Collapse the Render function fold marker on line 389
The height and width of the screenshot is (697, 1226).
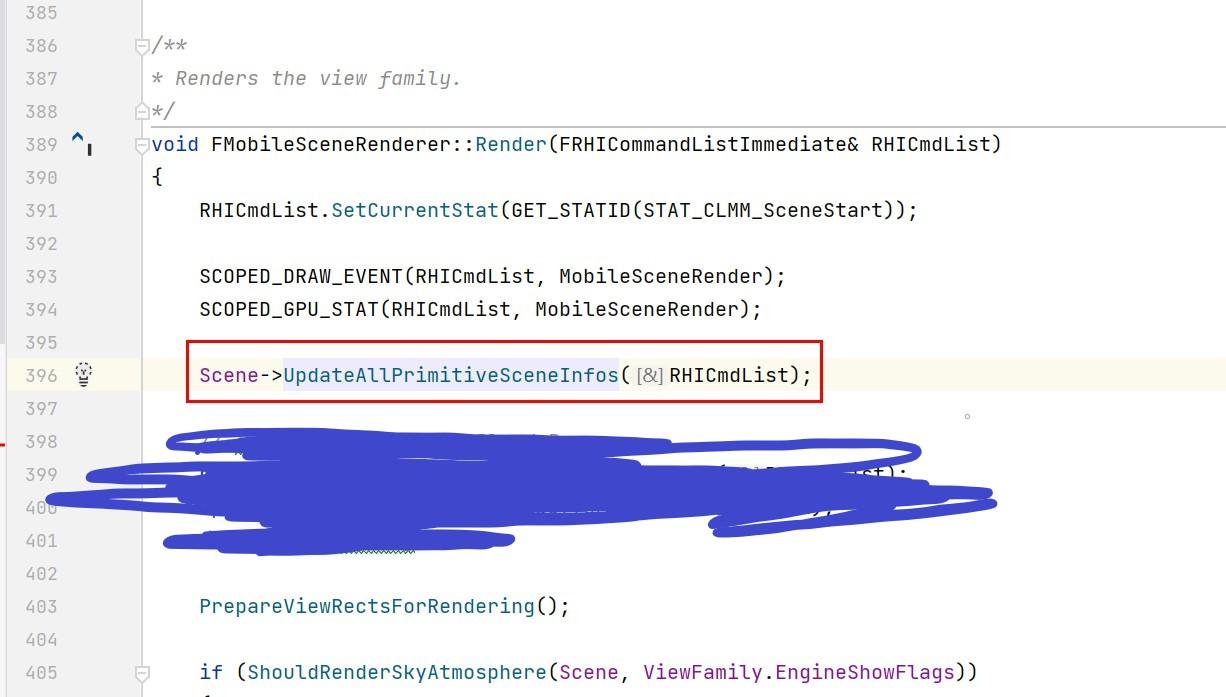[142, 144]
